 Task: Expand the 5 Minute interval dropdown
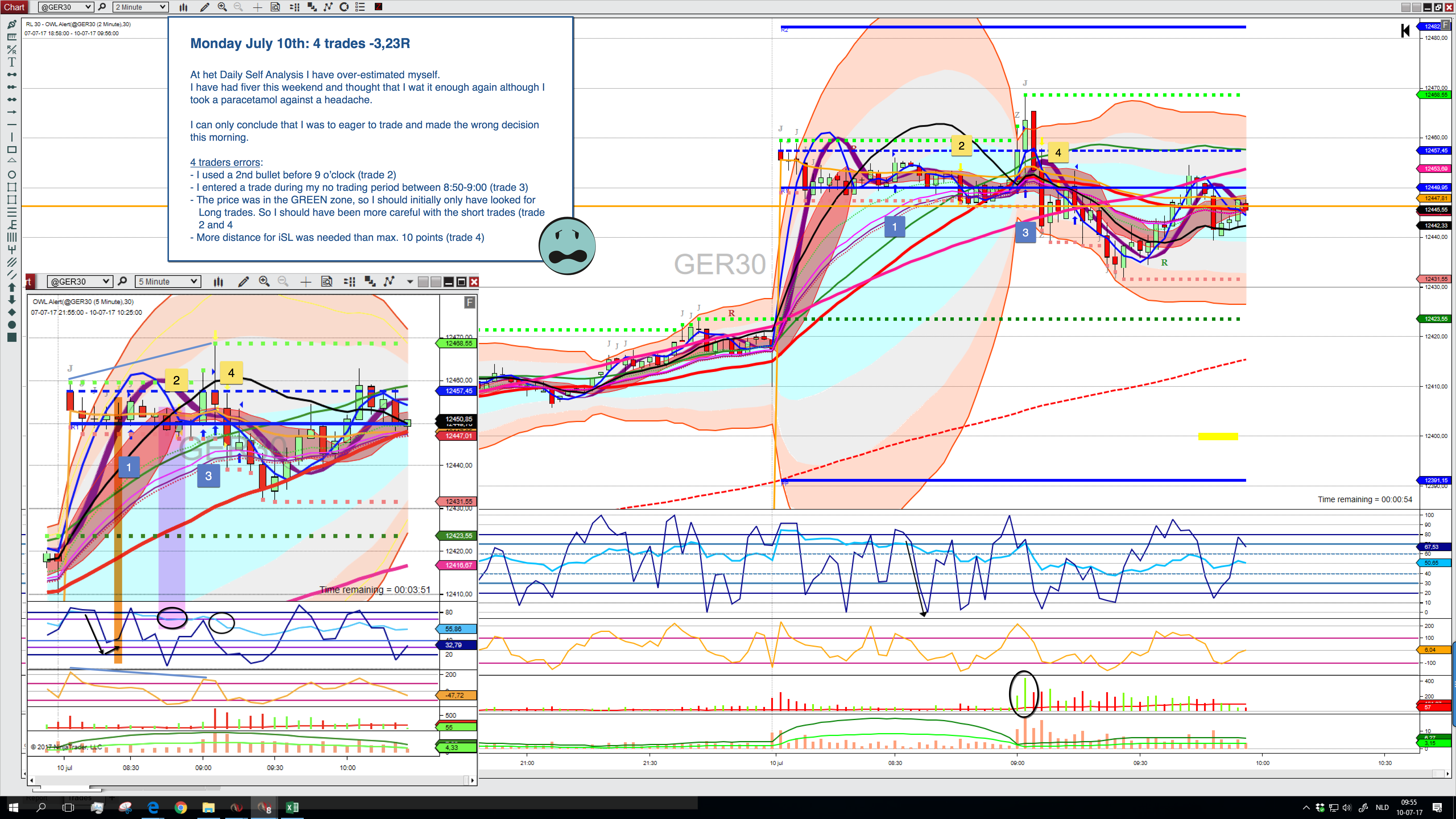pos(168,282)
